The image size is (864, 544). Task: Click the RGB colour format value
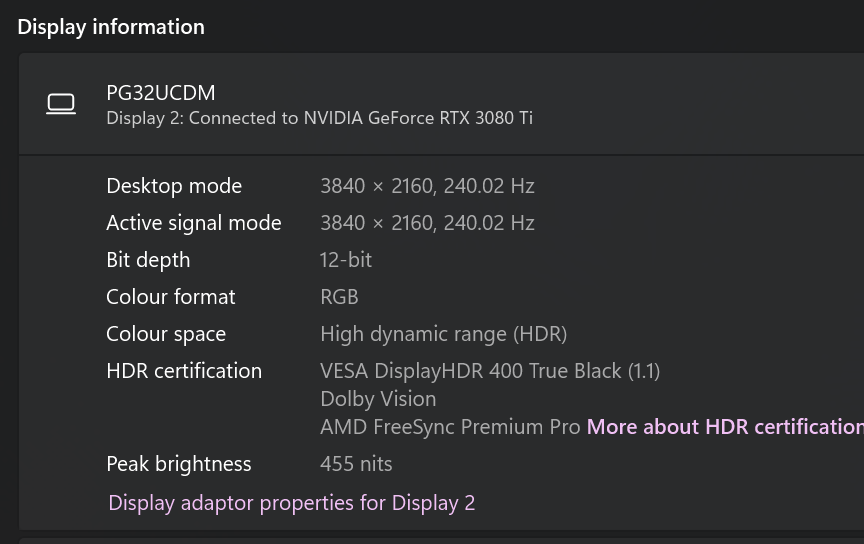click(x=339, y=297)
